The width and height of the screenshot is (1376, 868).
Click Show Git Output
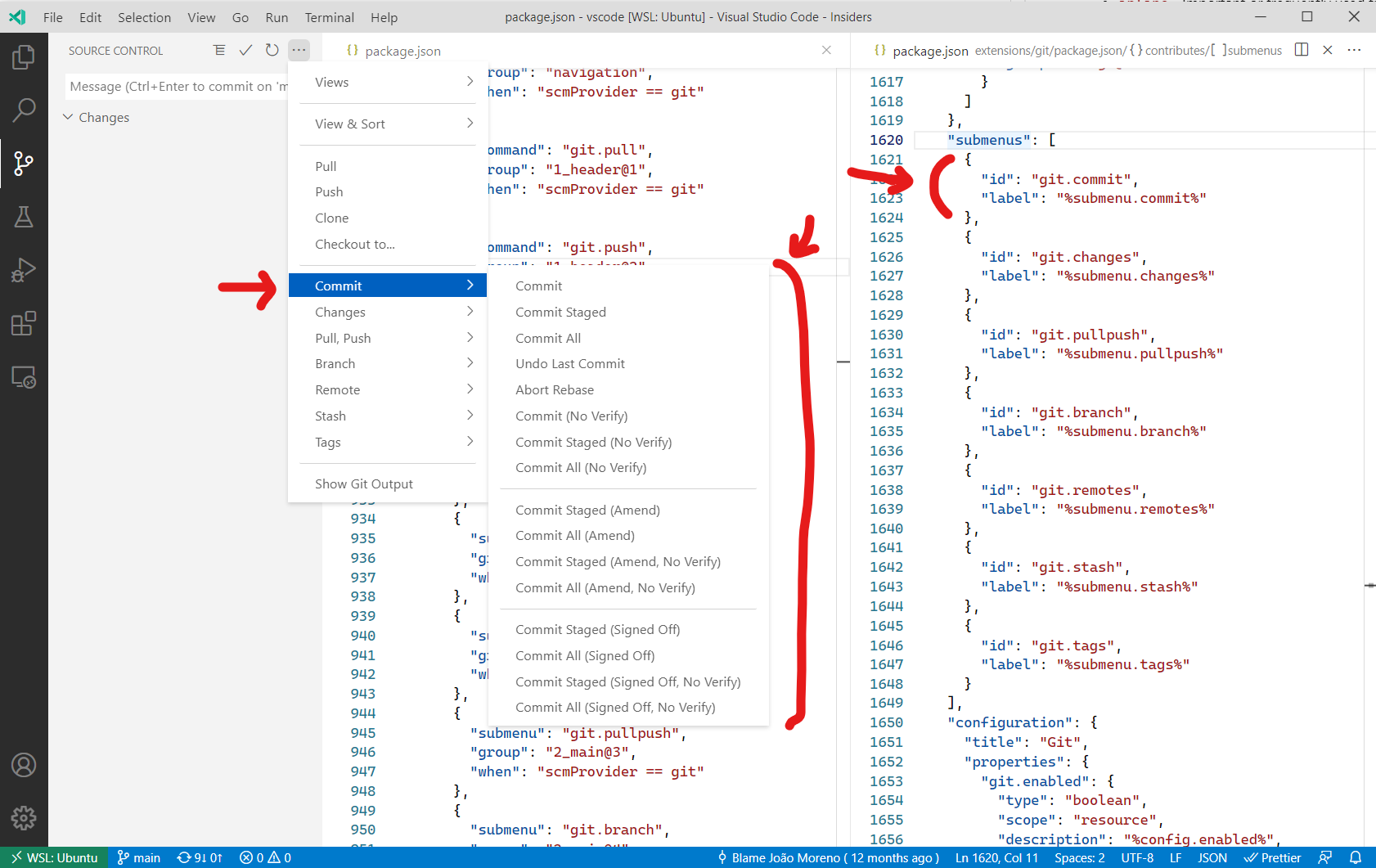[364, 483]
